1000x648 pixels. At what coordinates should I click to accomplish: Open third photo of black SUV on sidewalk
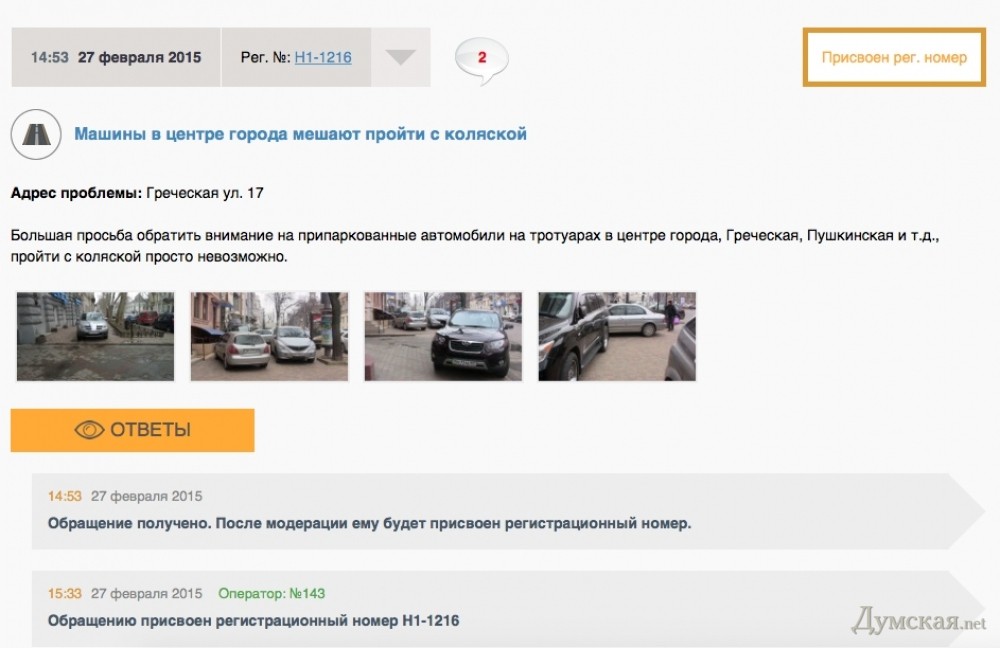coord(443,337)
